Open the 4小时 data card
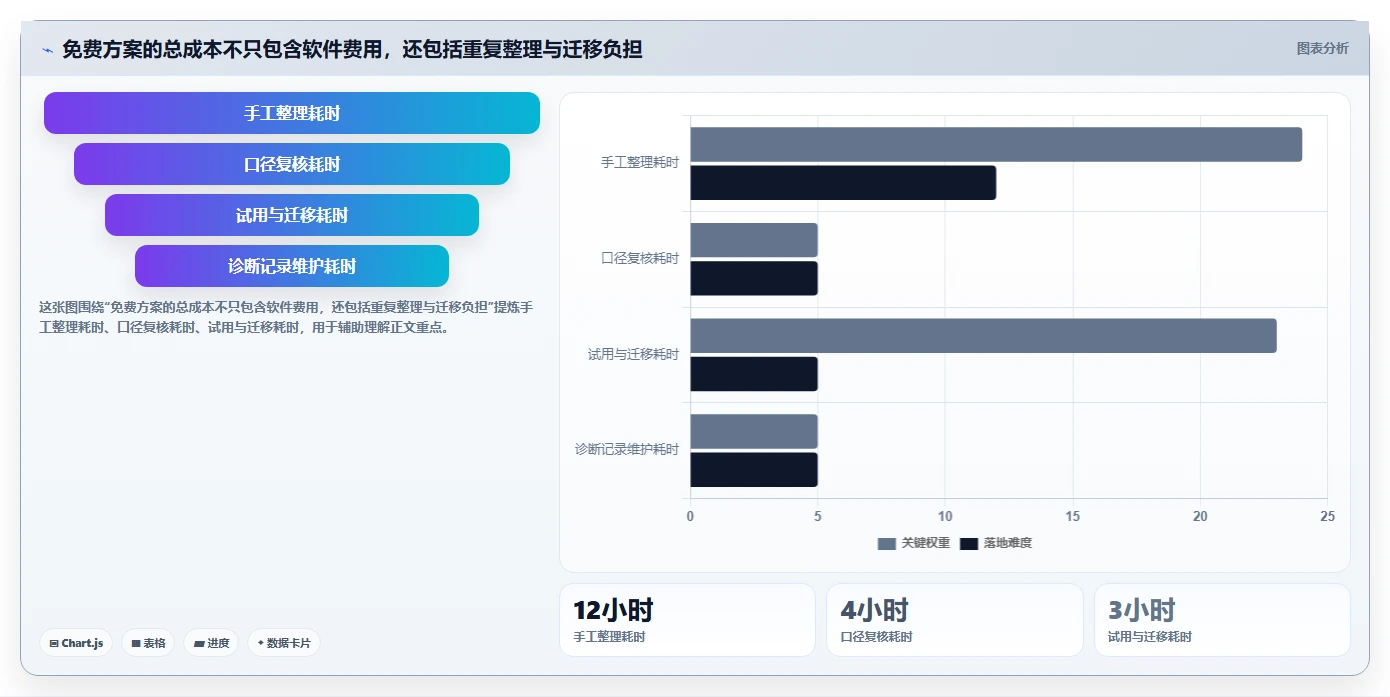The width and height of the screenshot is (1390, 697). point(955,620)
